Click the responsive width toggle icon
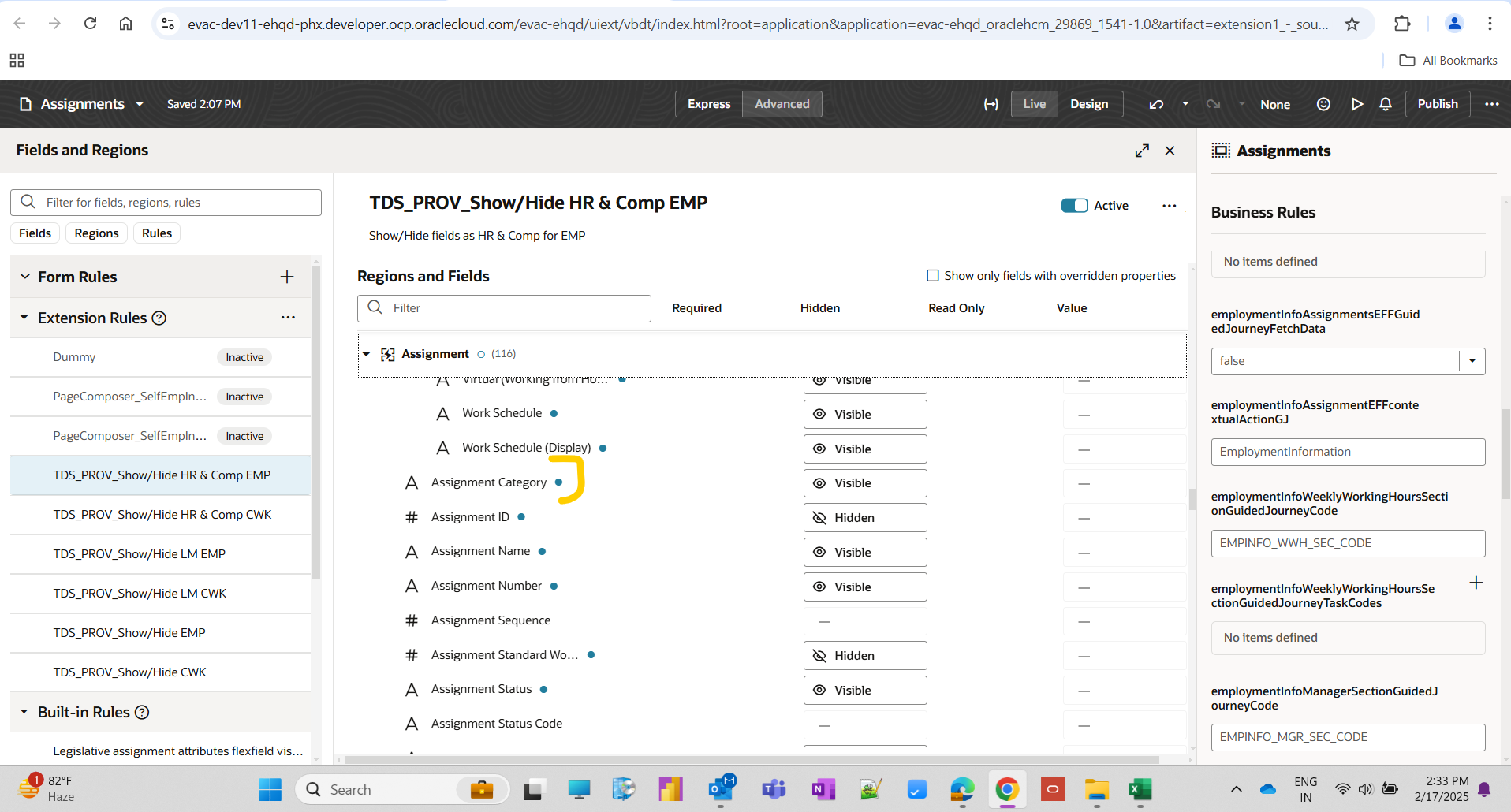Viewport: 1511px width, 812px height. 991,104
